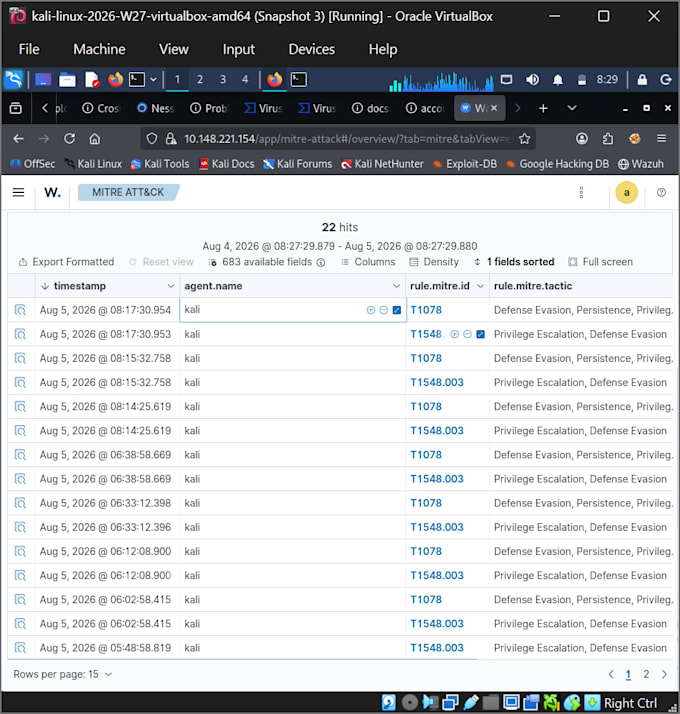Open rule.mitre.id column options chevron
The image size is (680, 714).
480,286
